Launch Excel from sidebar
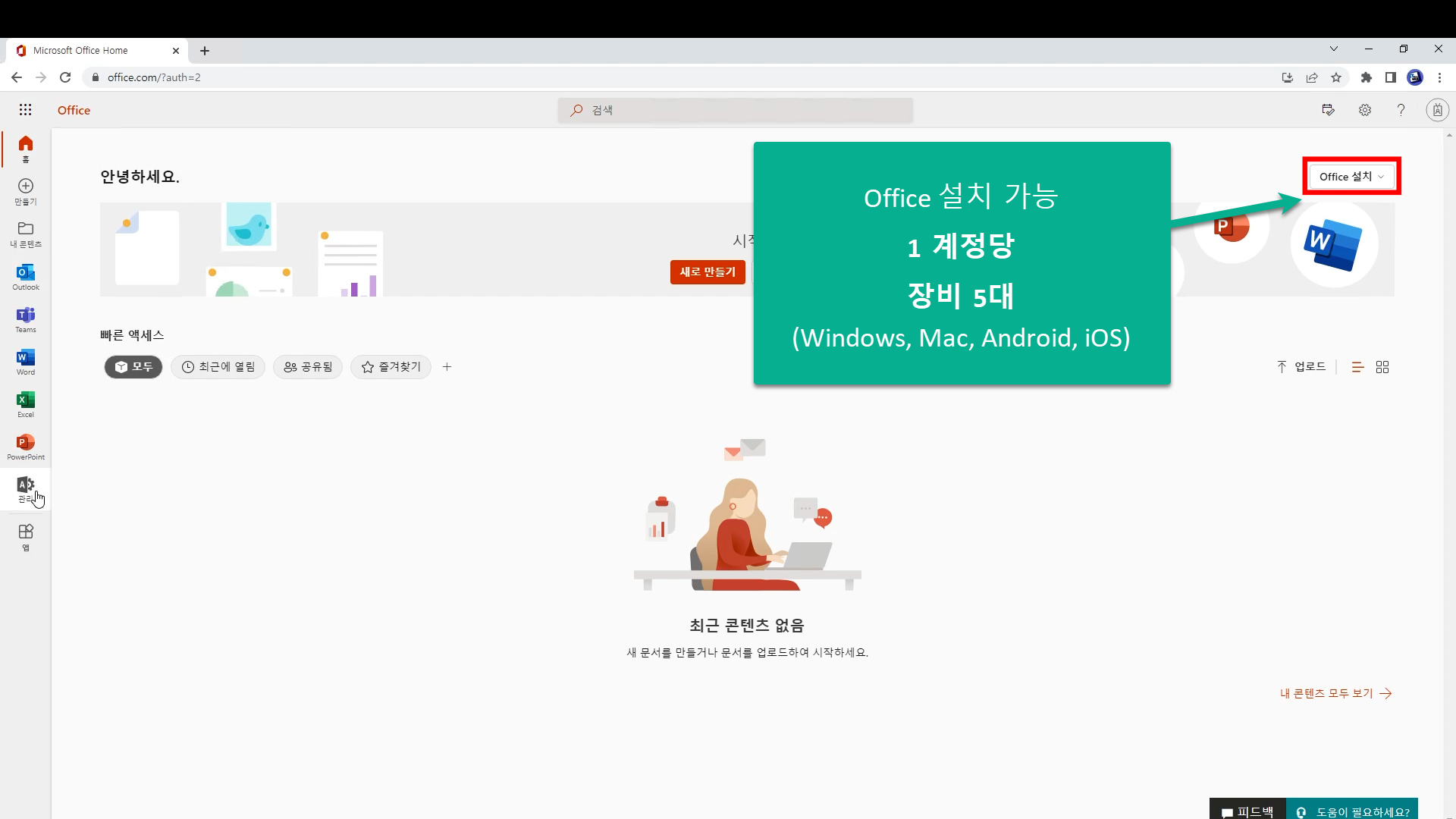 pyautogui.click(x=26, y=404)
